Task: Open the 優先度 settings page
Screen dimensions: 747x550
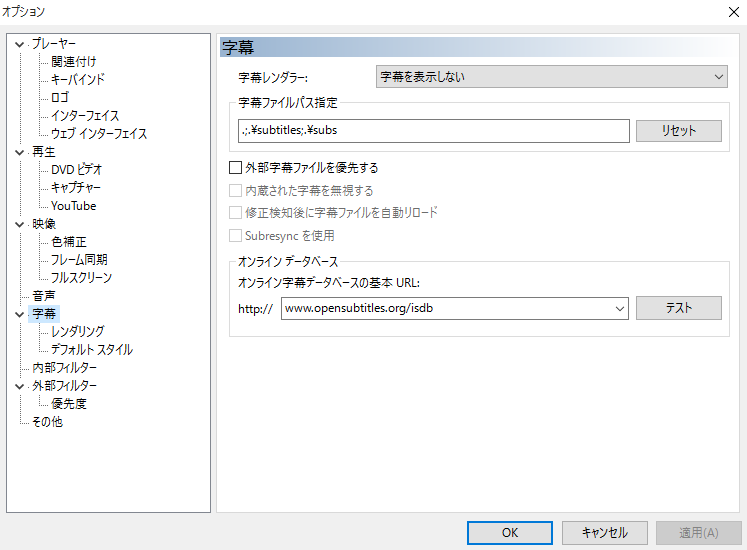Action: click(x=69, y=404)
